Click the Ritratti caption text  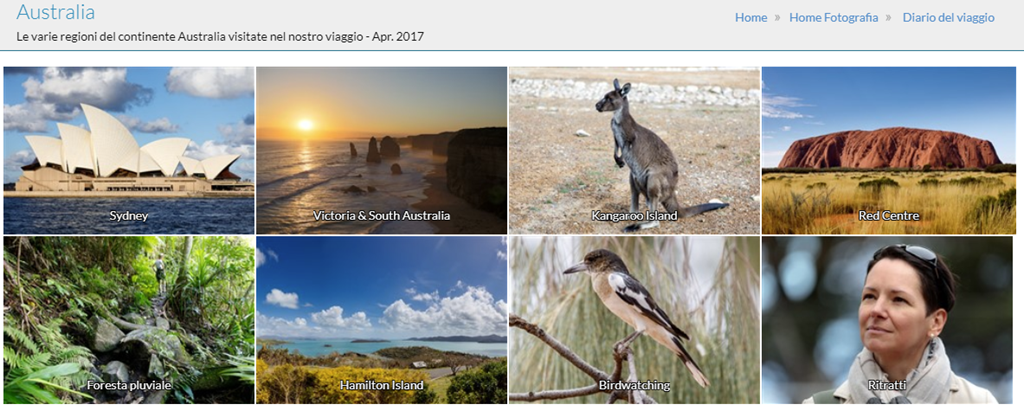[887, 385]
